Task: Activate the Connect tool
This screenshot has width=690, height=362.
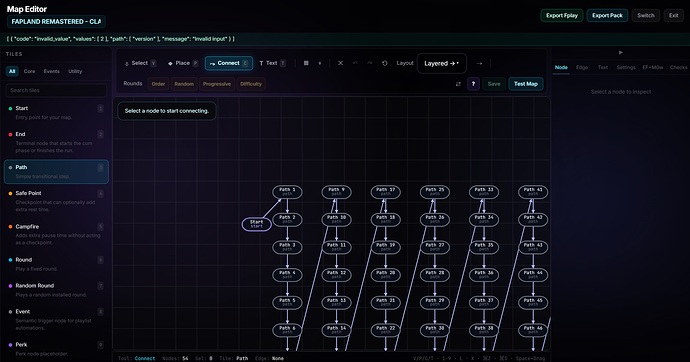Action: [229, 63]
